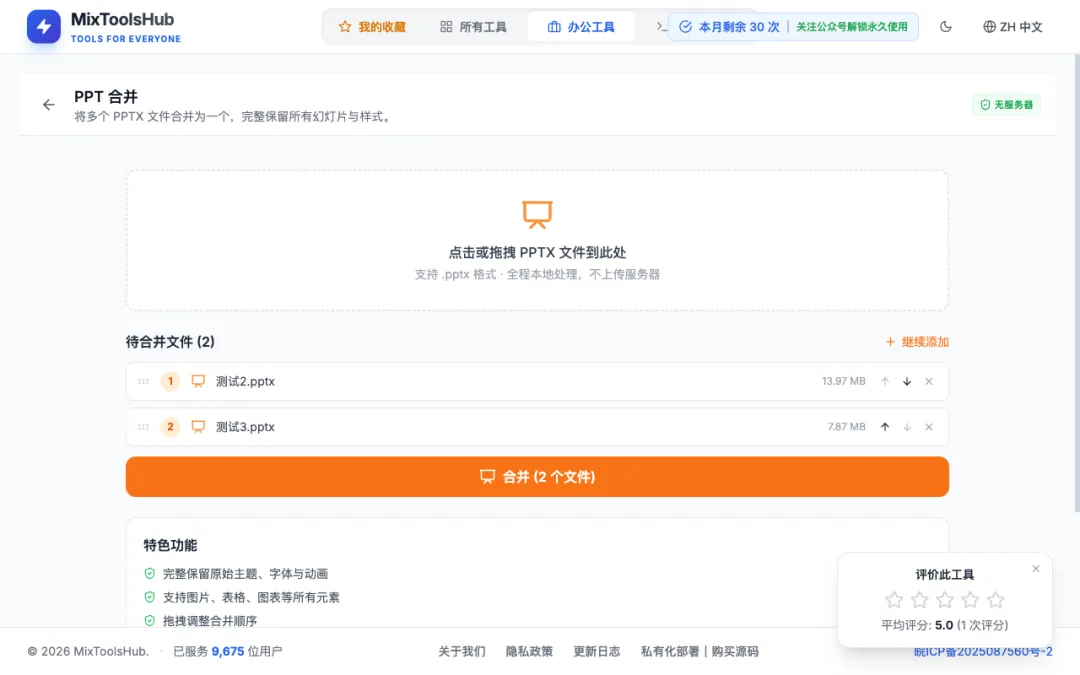
Task: Move 测试3.pptx down with arrow icon
Action: (907, 427)
